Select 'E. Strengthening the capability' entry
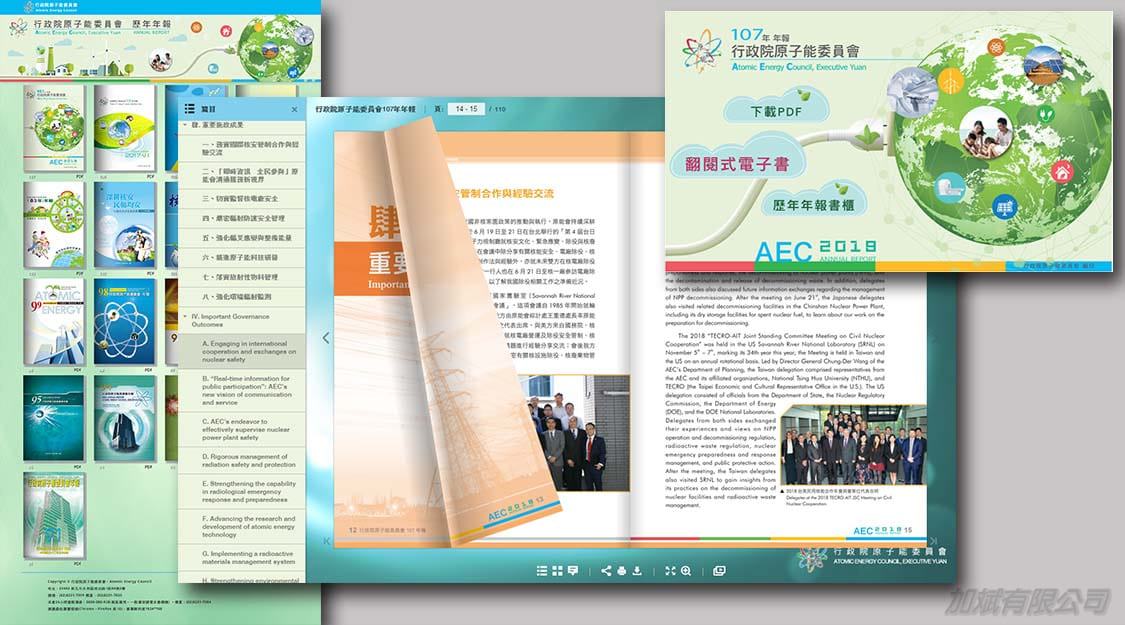Viewport: 1125px width, 625px height. (x=241, y=492)
